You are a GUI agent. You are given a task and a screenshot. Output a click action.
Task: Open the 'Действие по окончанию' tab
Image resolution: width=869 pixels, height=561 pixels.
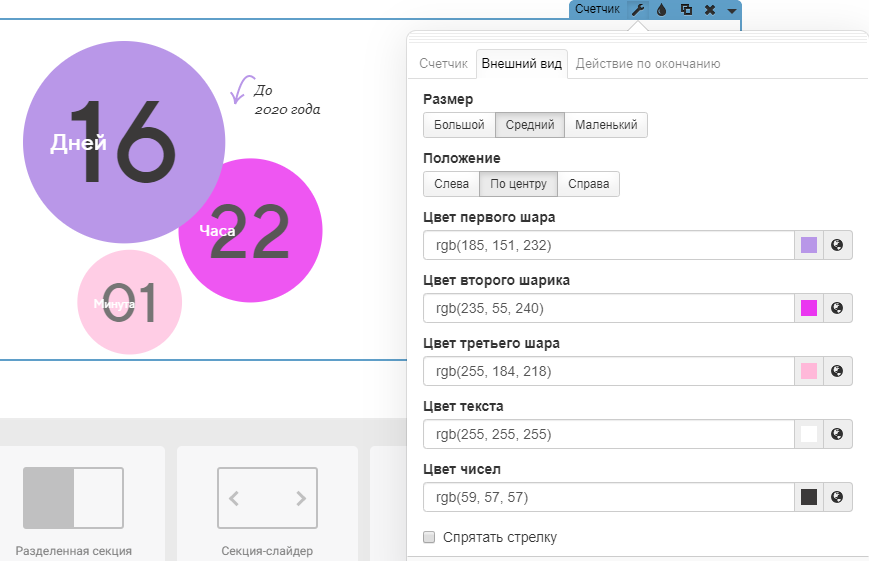coord(647,64)
